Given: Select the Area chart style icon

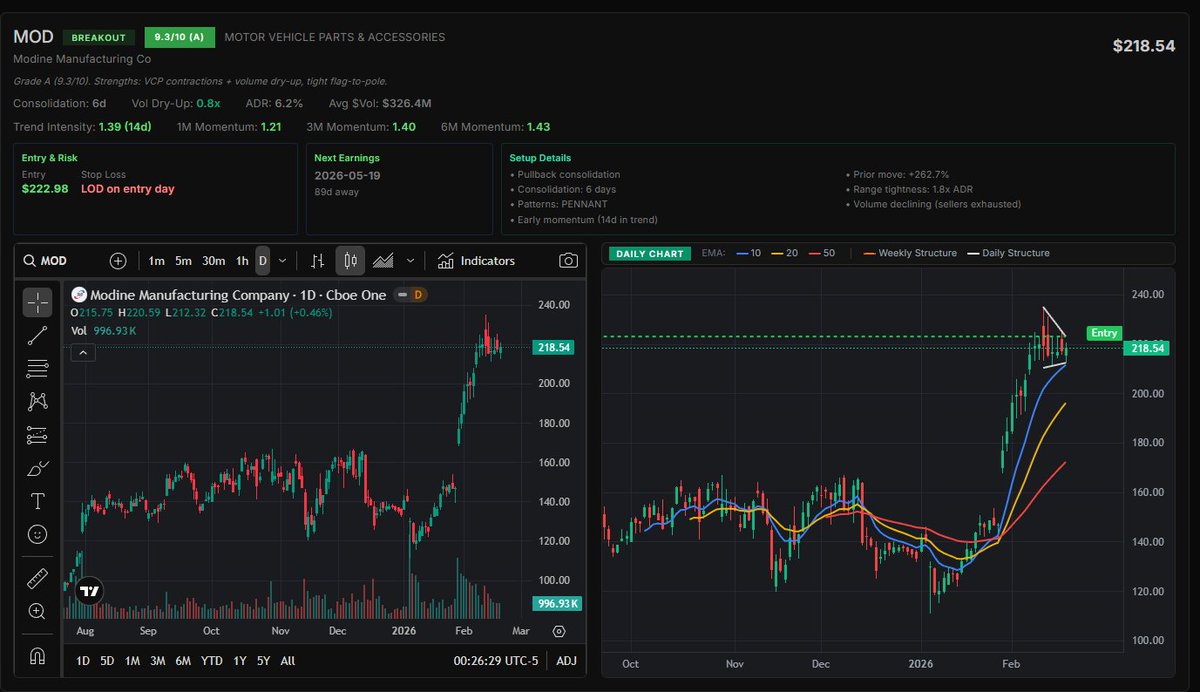Looking at the screenshot, I should [383, 261].
